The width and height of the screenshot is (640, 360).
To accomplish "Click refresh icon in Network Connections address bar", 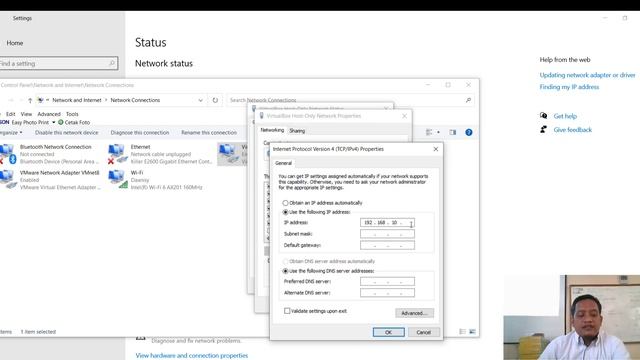I will tap(215, 100).
